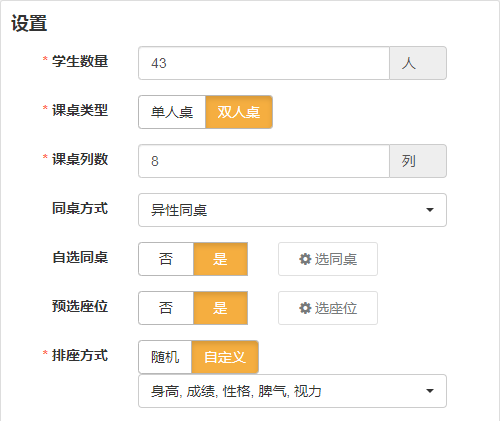Click the 列 unit addon label
Screen dimensions: 500x421
click(x=418, y=161)
